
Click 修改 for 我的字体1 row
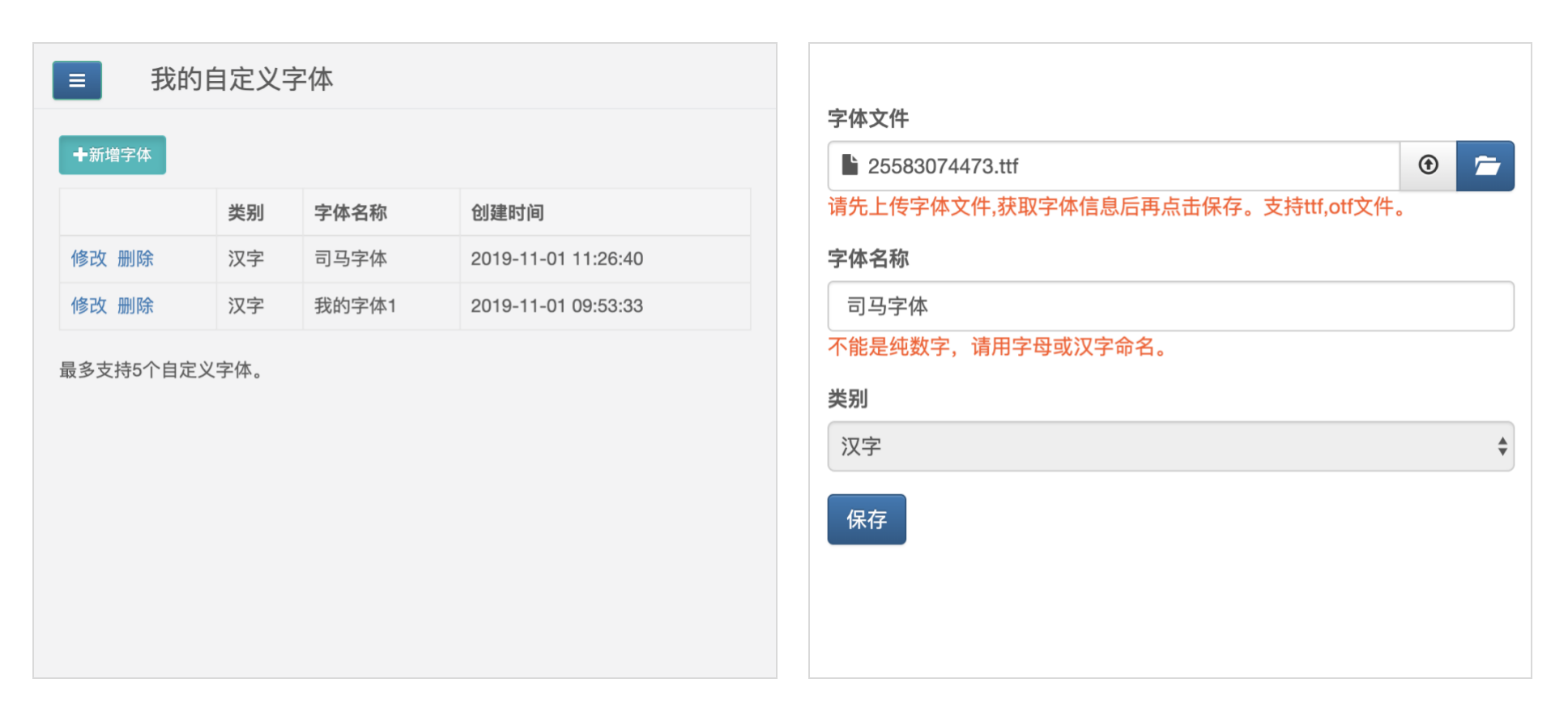(89, 305)
